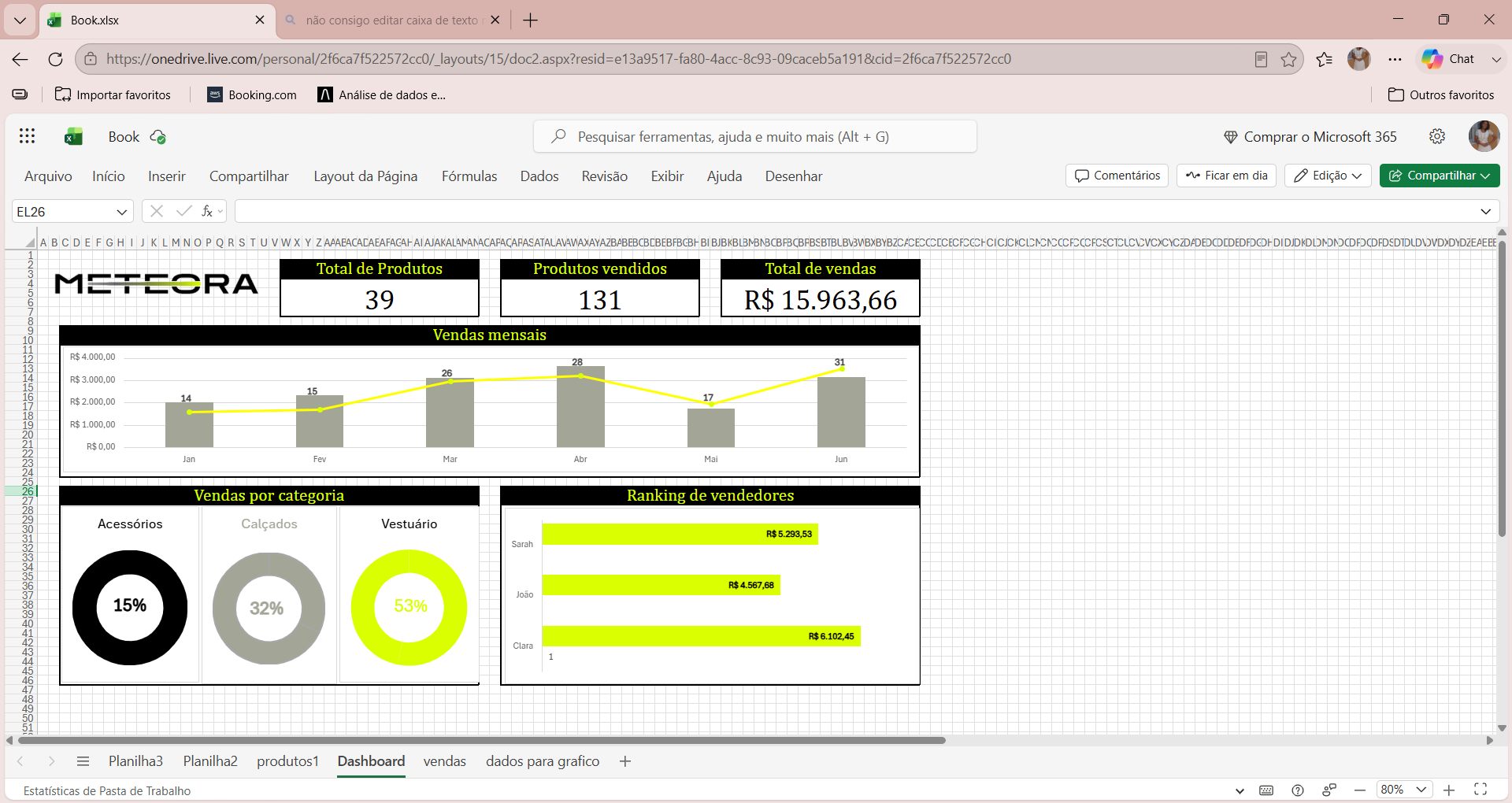Open the immersive reader icon in address bar

1261,59
